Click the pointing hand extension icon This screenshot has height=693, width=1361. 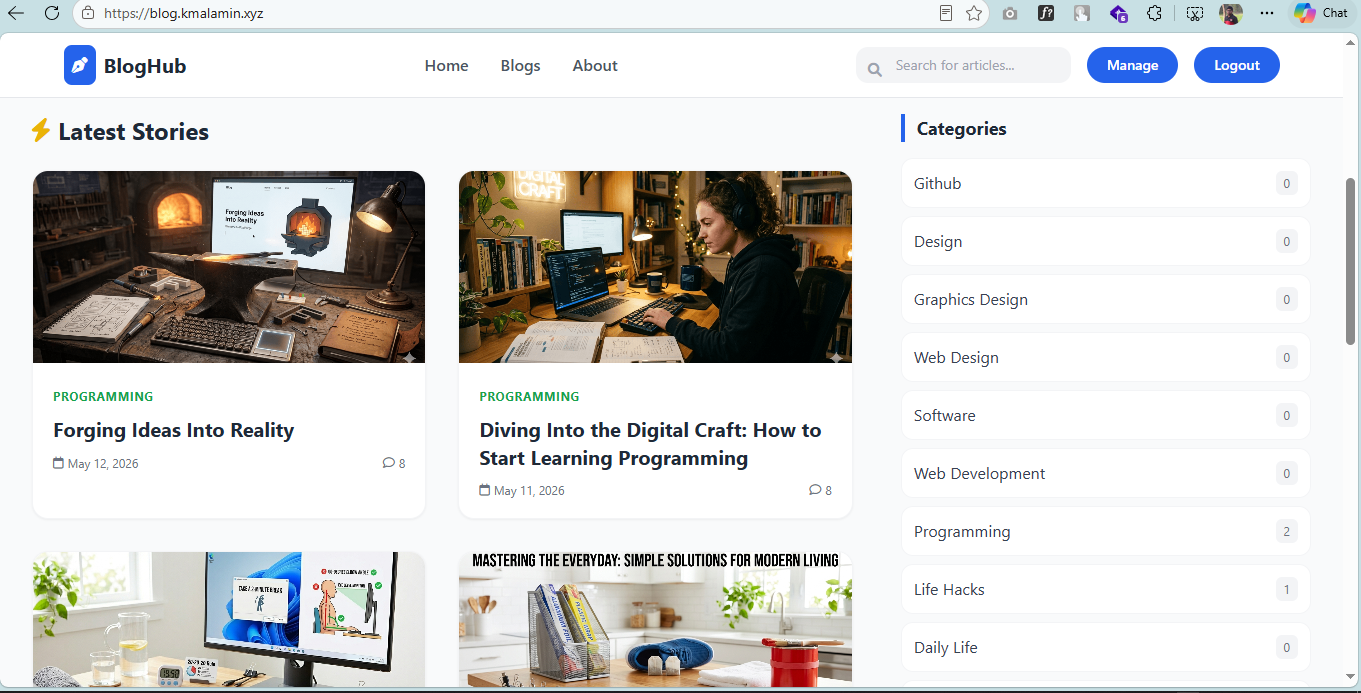point(1082,13)
